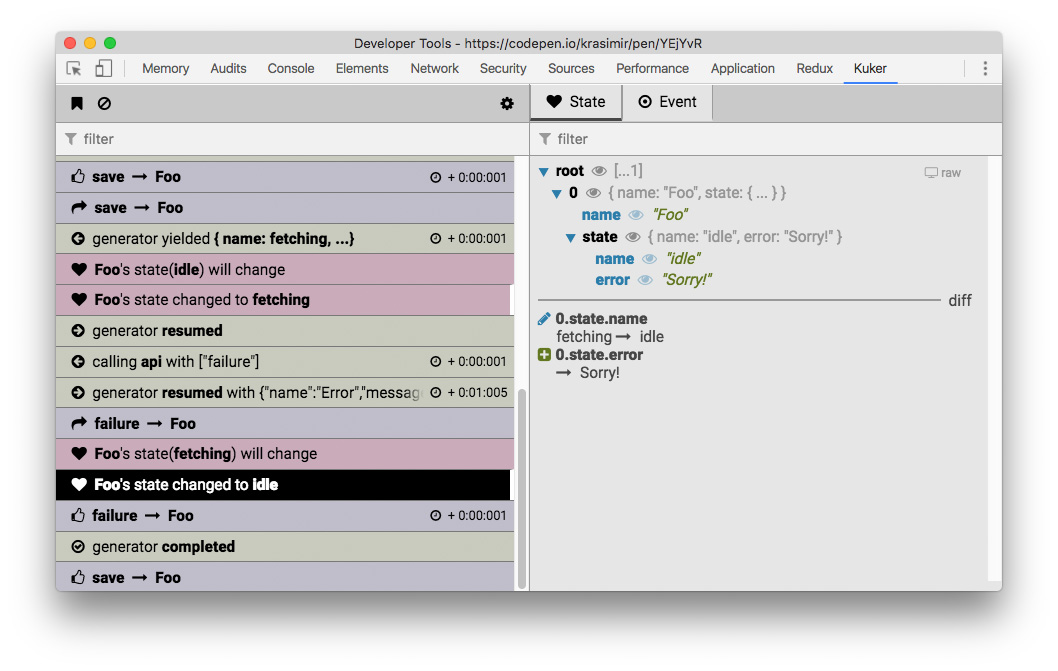1058x671 pixels.
Task: Click the heart icon on 'Foo's state changed to fetching'
Action: click(x=79, y=300)
